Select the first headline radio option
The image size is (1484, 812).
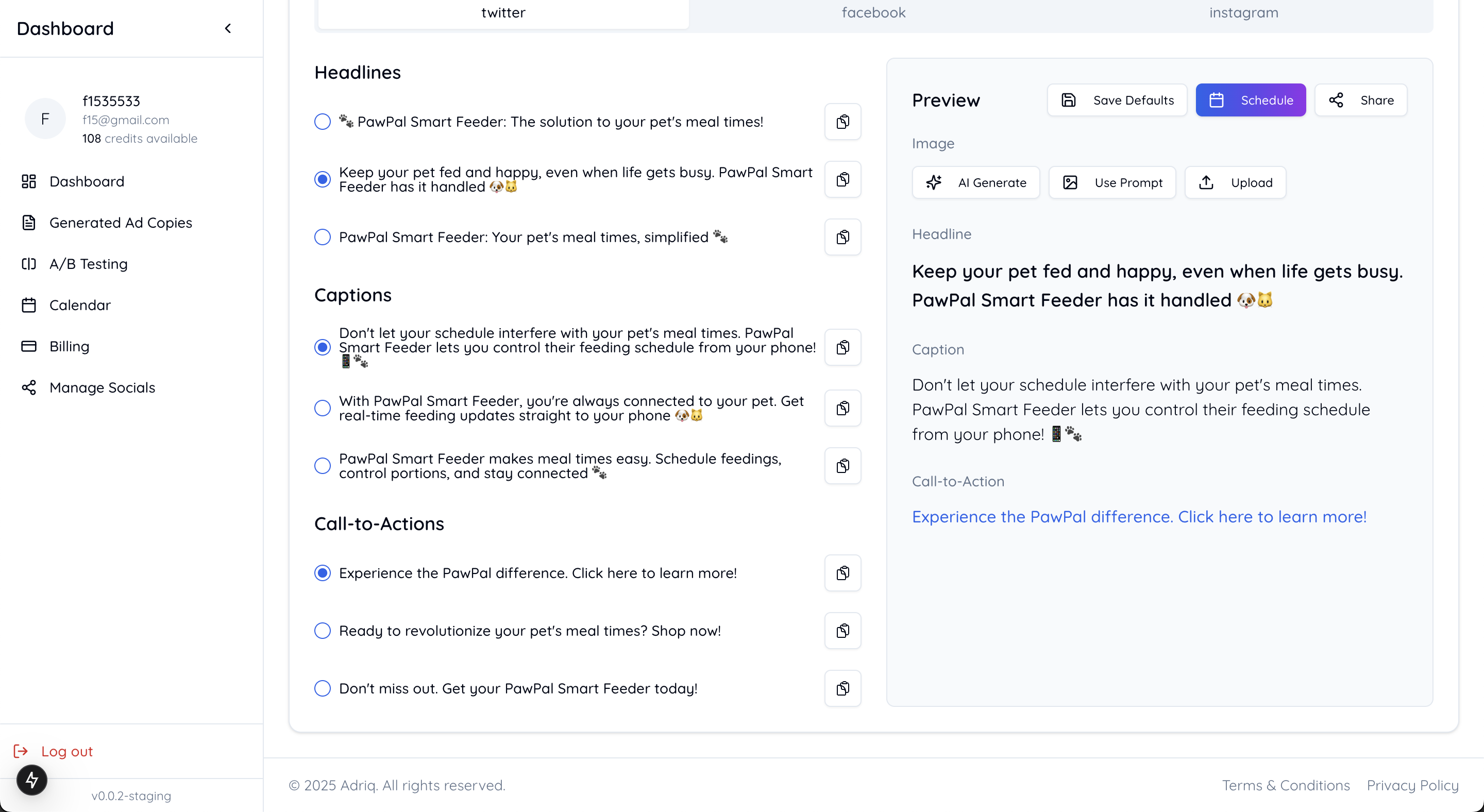pos(323,122)
